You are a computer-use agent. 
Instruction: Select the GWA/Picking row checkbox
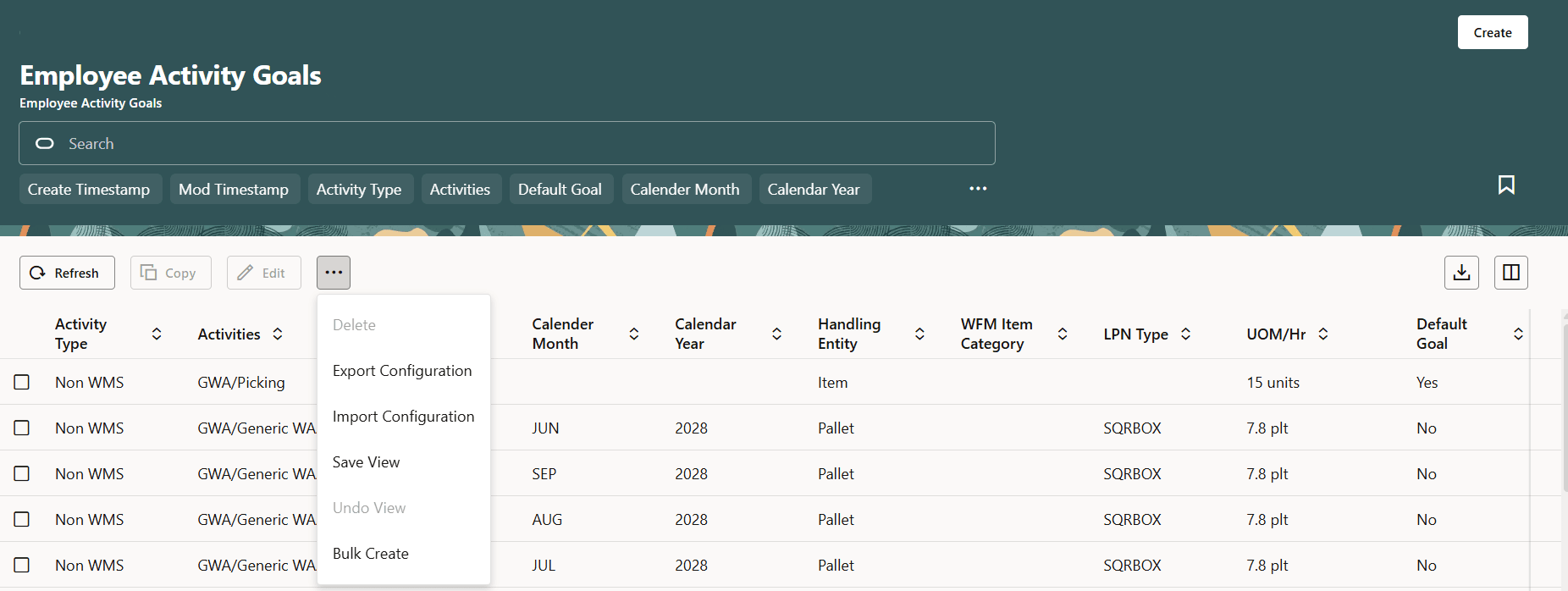pos(22,382)
